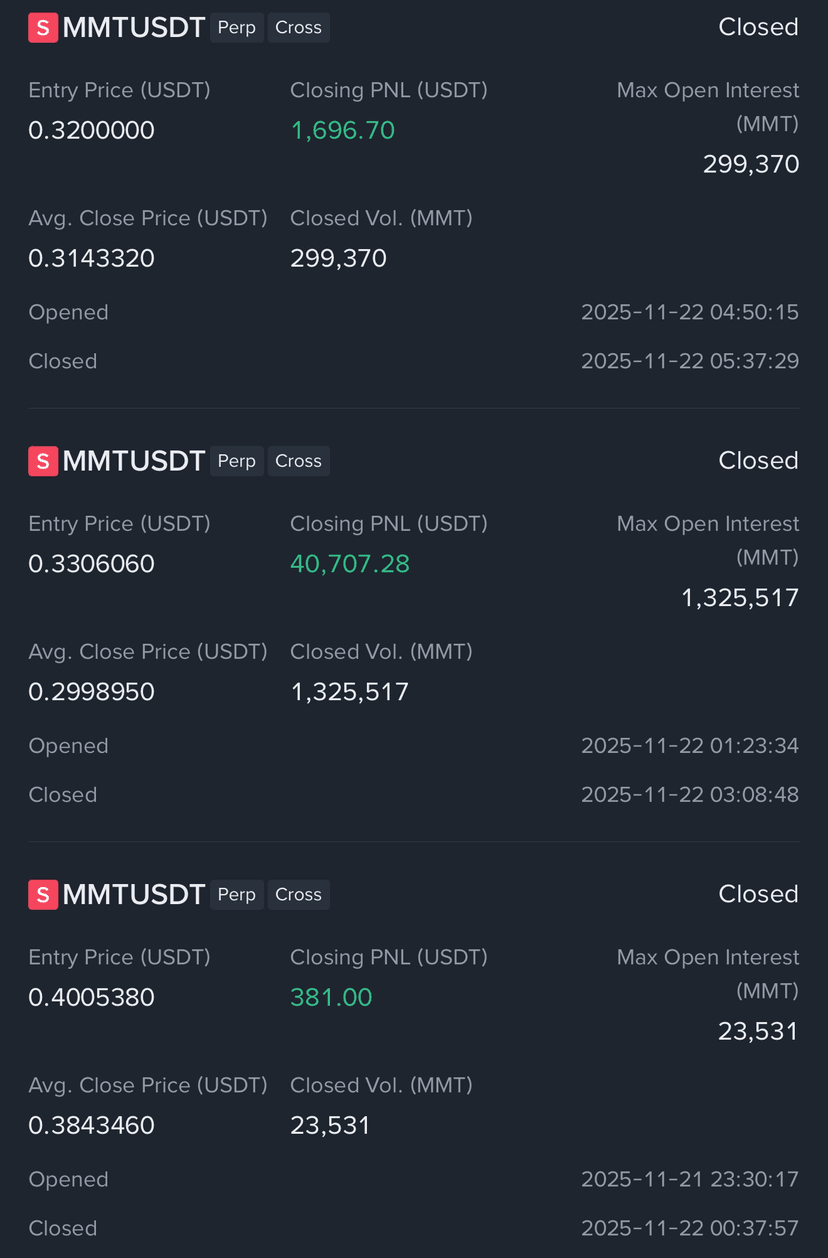Click the entry price 0.3306060
The image size is (828, 1258).
[x=91, y=564]
